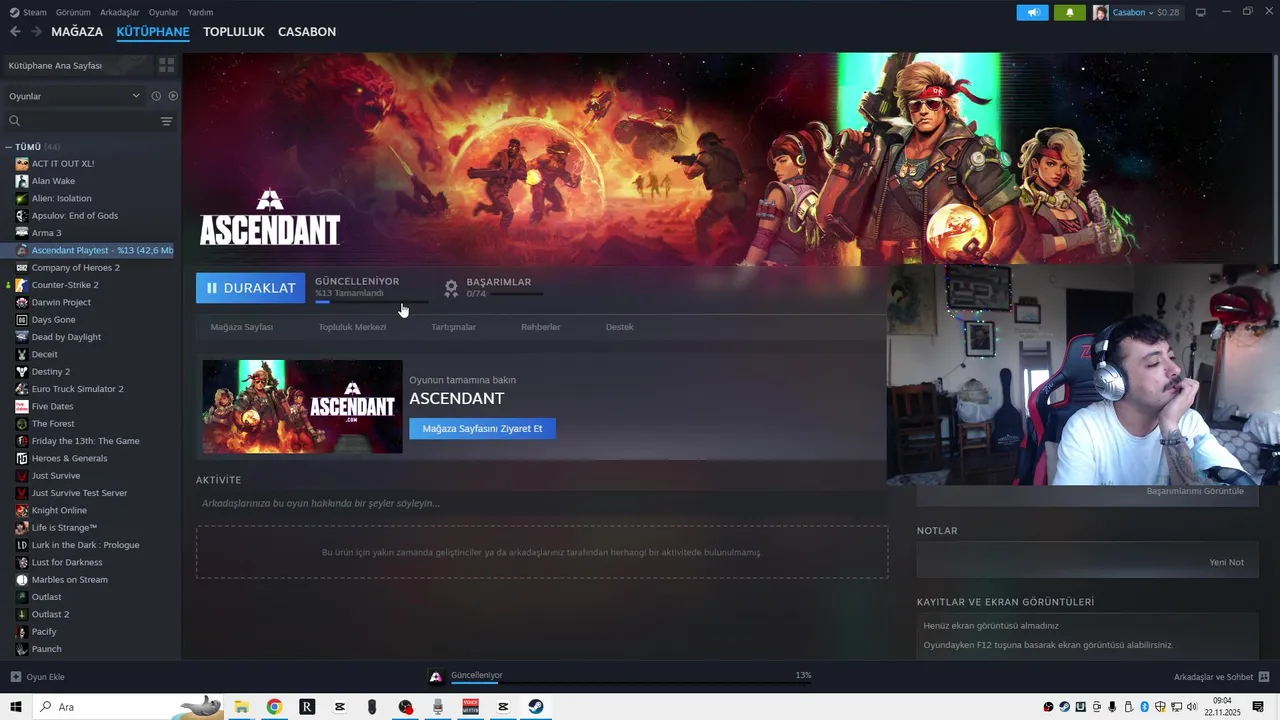Viewport: 1280px width, 720px height.
Task: Click the ready-to-play filter icon
Action: [173, 96]
